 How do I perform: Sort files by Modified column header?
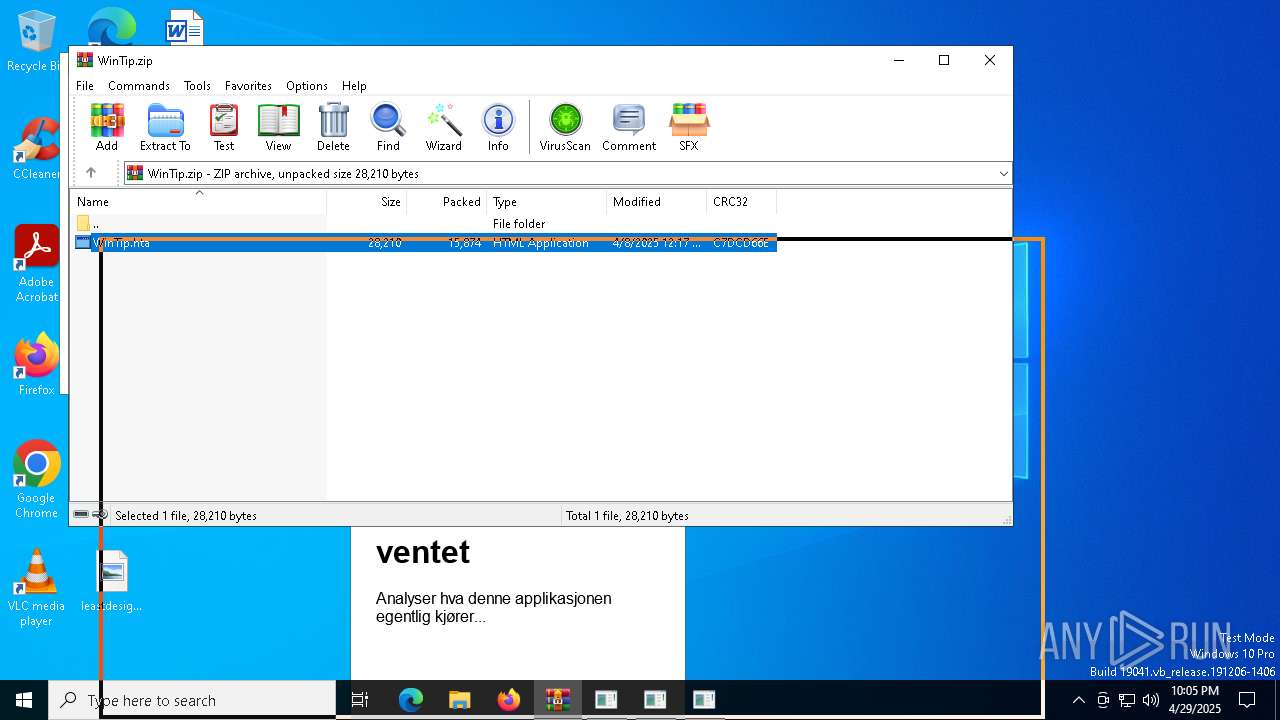pyautogui.click(x=657, y=202)
